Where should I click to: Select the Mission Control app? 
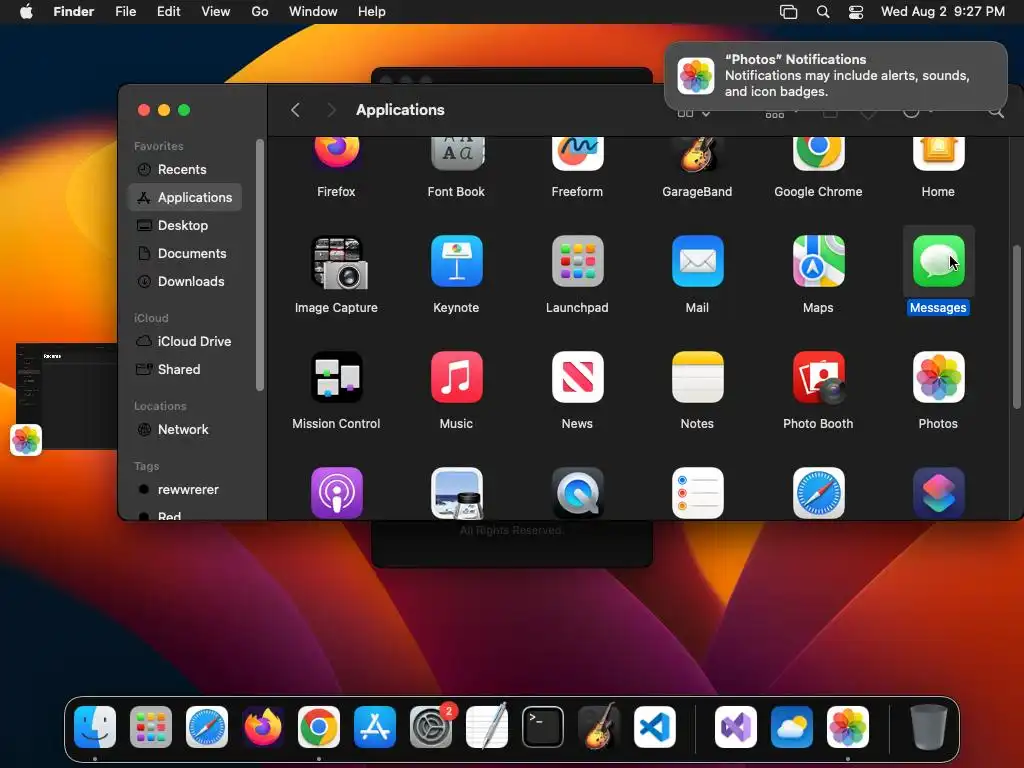336,377
